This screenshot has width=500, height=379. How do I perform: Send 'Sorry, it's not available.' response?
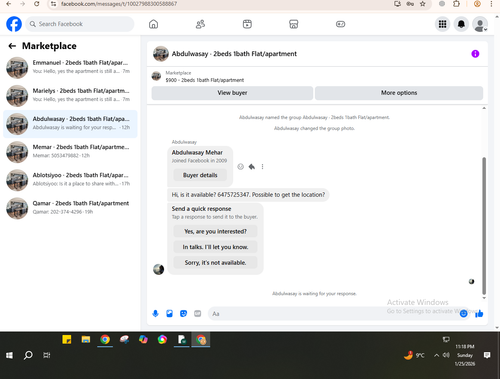pyautogui.click(x=215, y=263)
